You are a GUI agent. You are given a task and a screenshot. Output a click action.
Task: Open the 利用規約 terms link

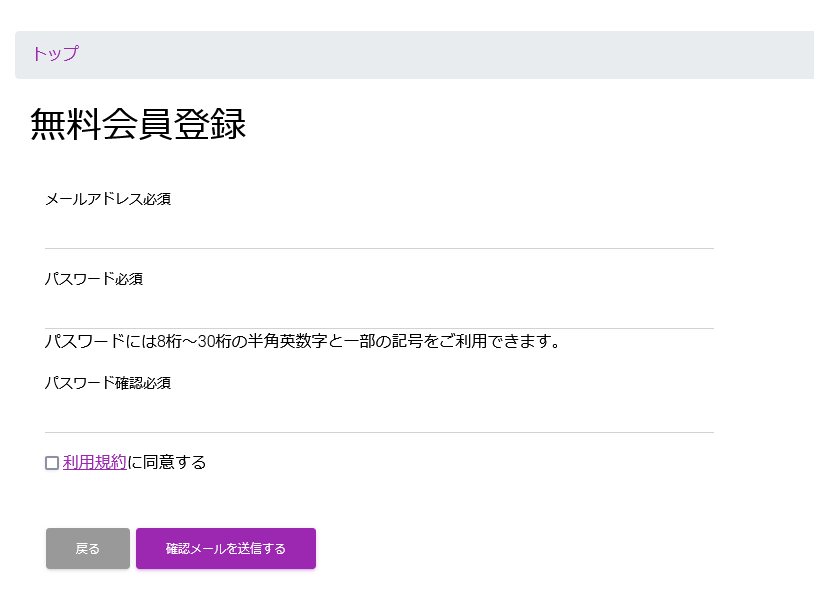95,462
